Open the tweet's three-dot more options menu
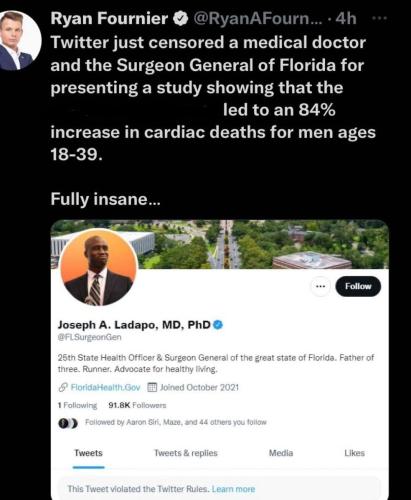The image size is (411, 500). pos(380,18)
